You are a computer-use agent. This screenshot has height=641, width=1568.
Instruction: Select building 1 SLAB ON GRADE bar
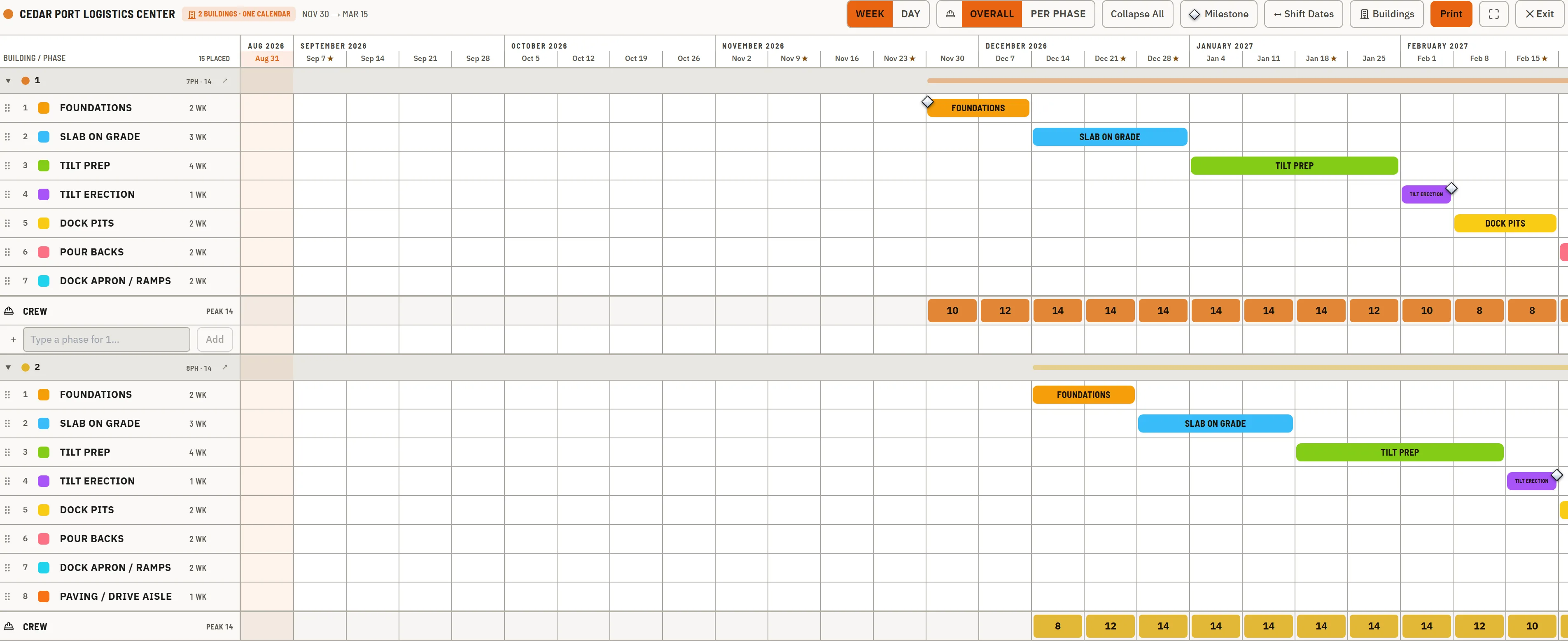tap(1110, 137)
